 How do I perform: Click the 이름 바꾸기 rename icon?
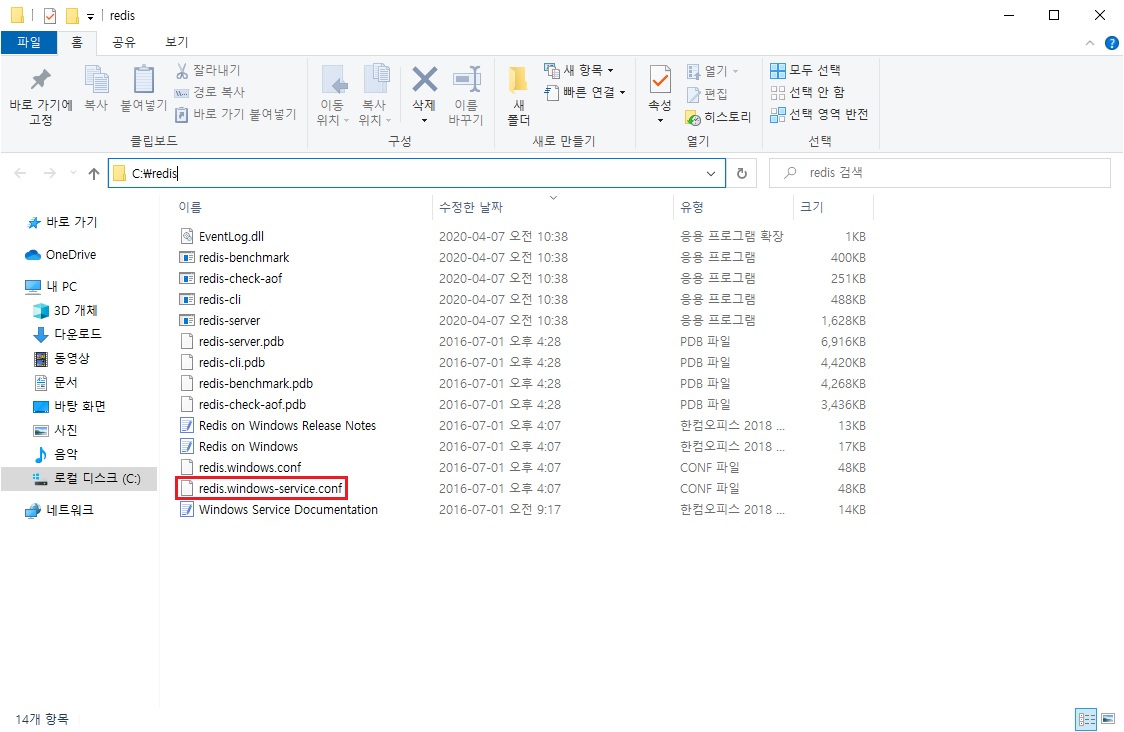(467, 79)
